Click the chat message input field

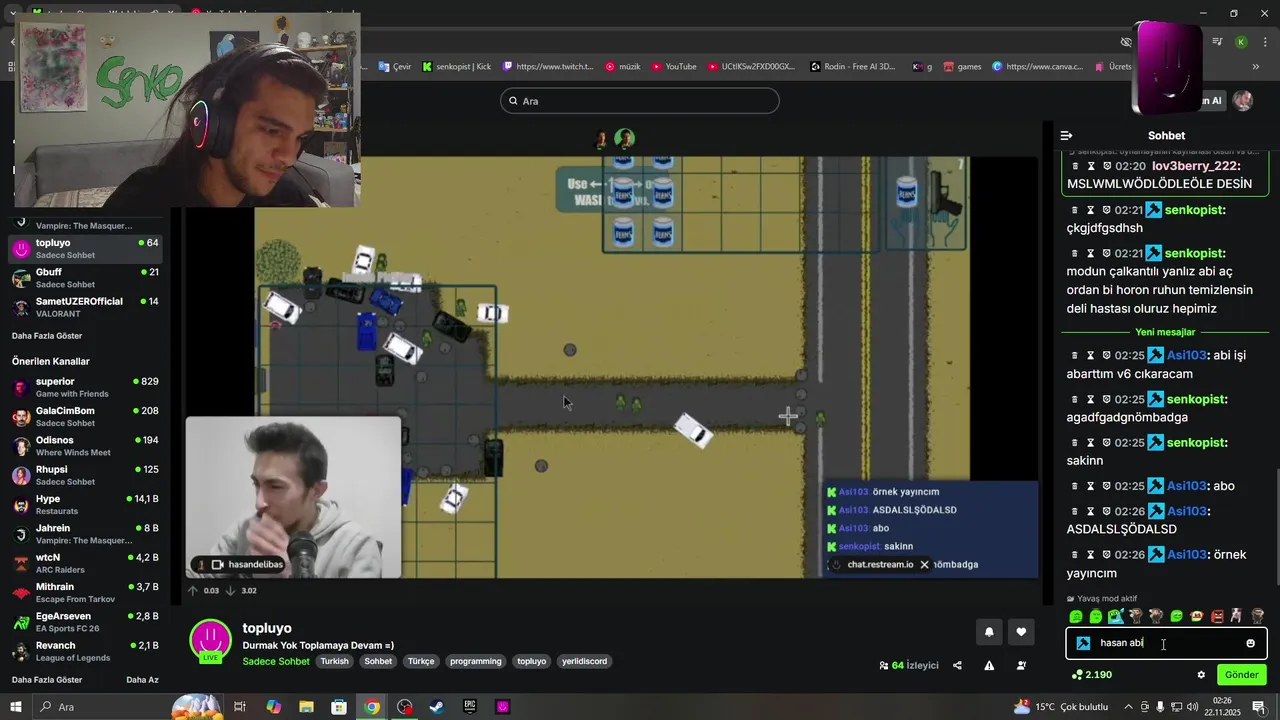1166,643
